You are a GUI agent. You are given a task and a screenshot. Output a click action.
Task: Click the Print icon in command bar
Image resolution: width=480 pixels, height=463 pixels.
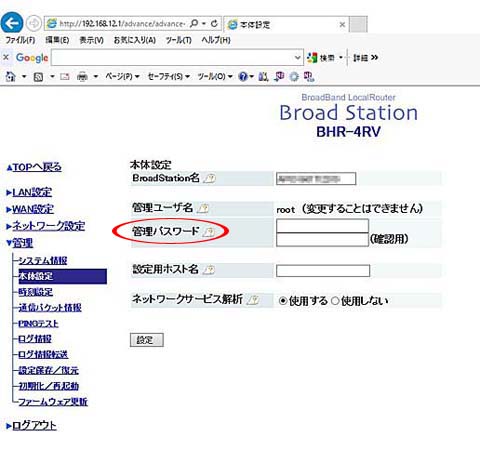coord(82,77)
